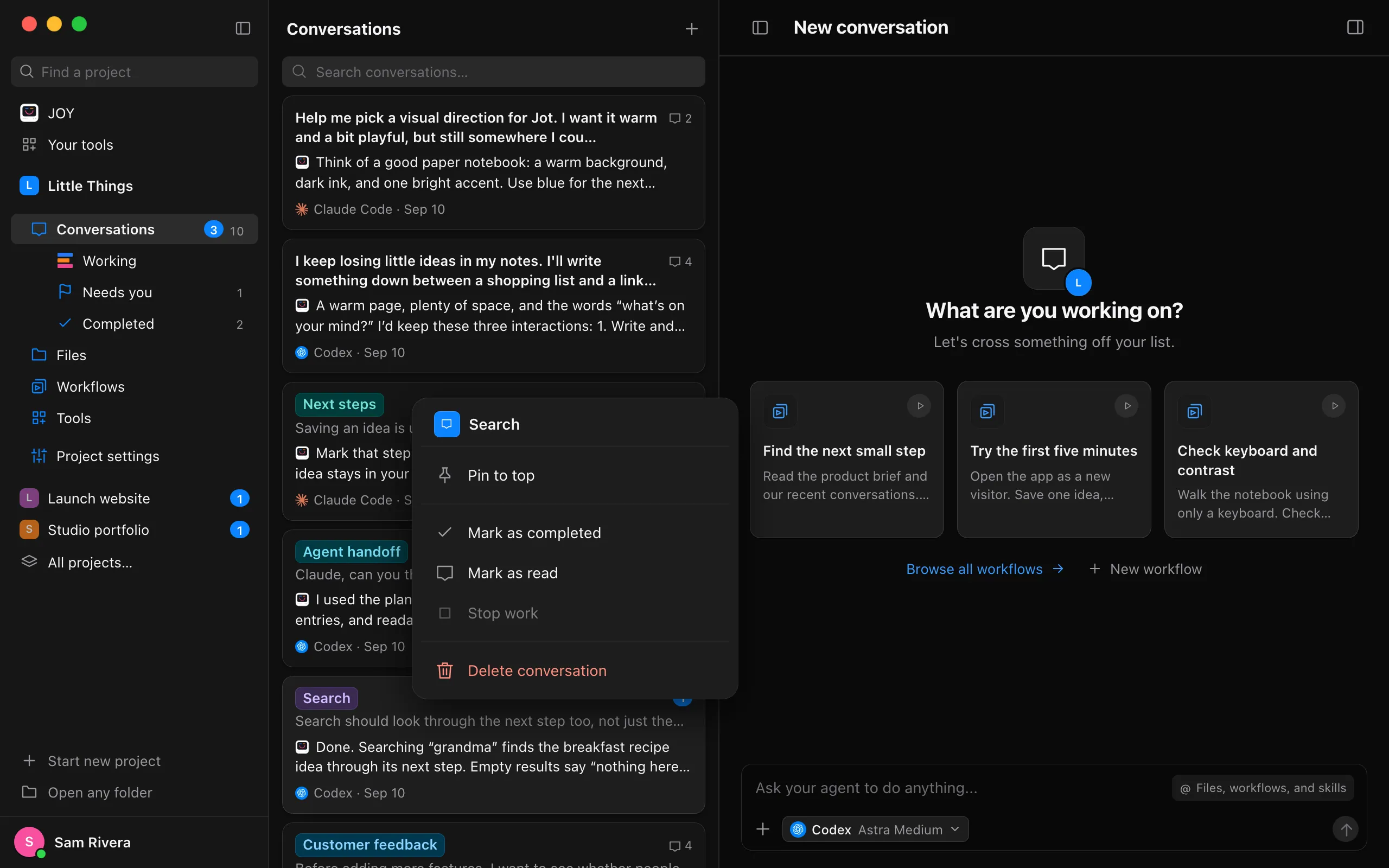Select the Completed filter
Viewport: 1389px width, 868px height.
click(x=135, y=324)
